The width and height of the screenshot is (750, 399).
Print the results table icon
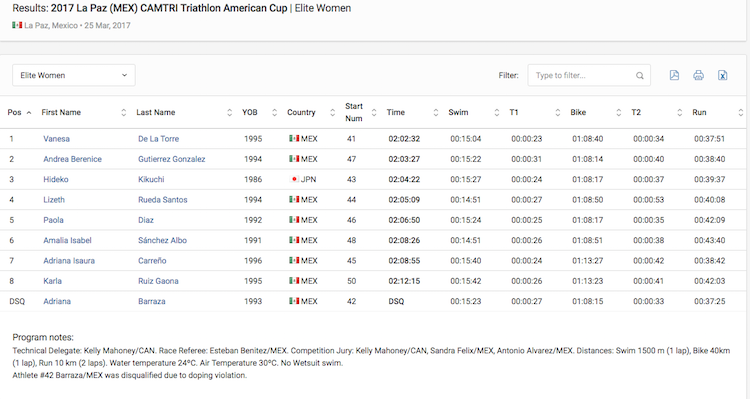[x=698, y=75]
